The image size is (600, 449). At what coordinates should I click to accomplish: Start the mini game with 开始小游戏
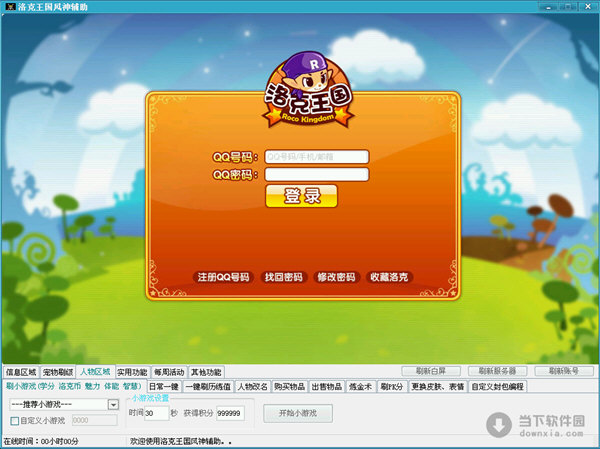[298, 413]
